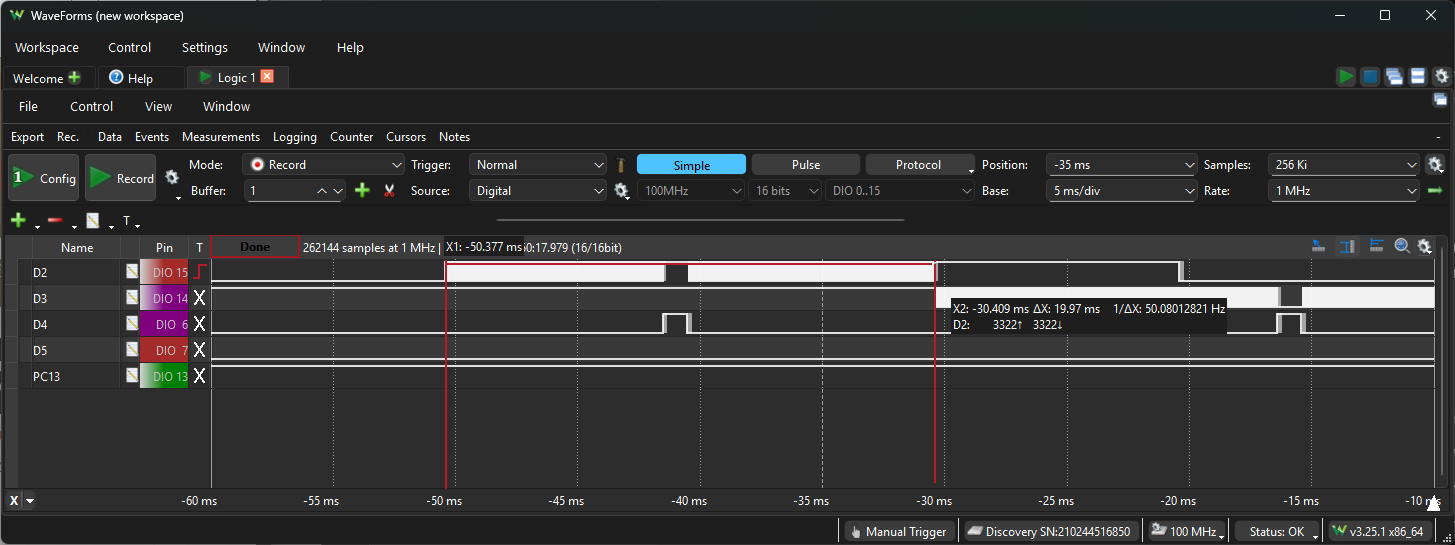Enable quick measure pointer icon above plot
Screen dimensions: 1455x545
coord(1319,246)
